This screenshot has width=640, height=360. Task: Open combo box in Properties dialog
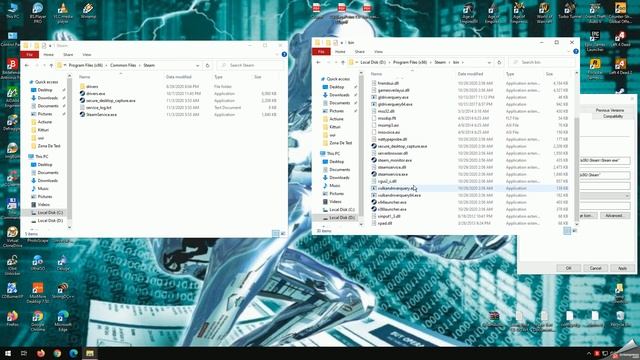click(605, 196)
